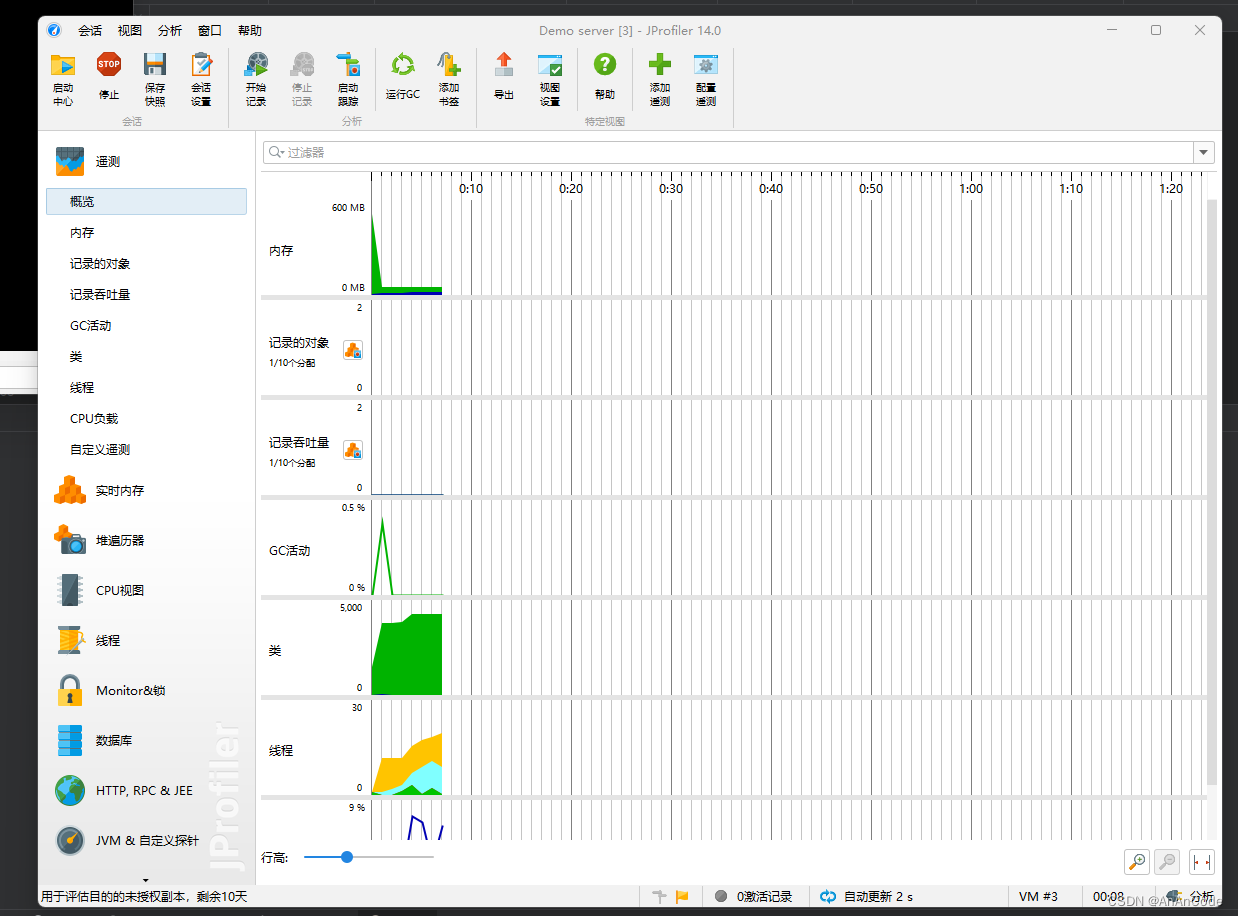Image resolution: width=1238 pixels, height=916 pixels.
Task: Select GC活动 in telemetry list
Action: tap(91, 326)
